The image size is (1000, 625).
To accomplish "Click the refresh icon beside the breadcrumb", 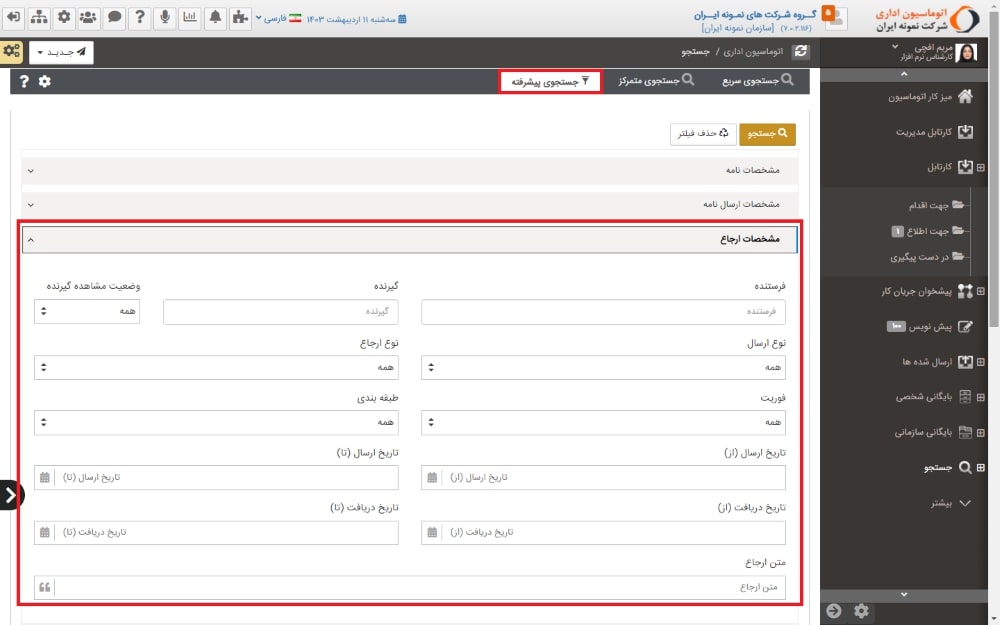I will tap(800, 51).
